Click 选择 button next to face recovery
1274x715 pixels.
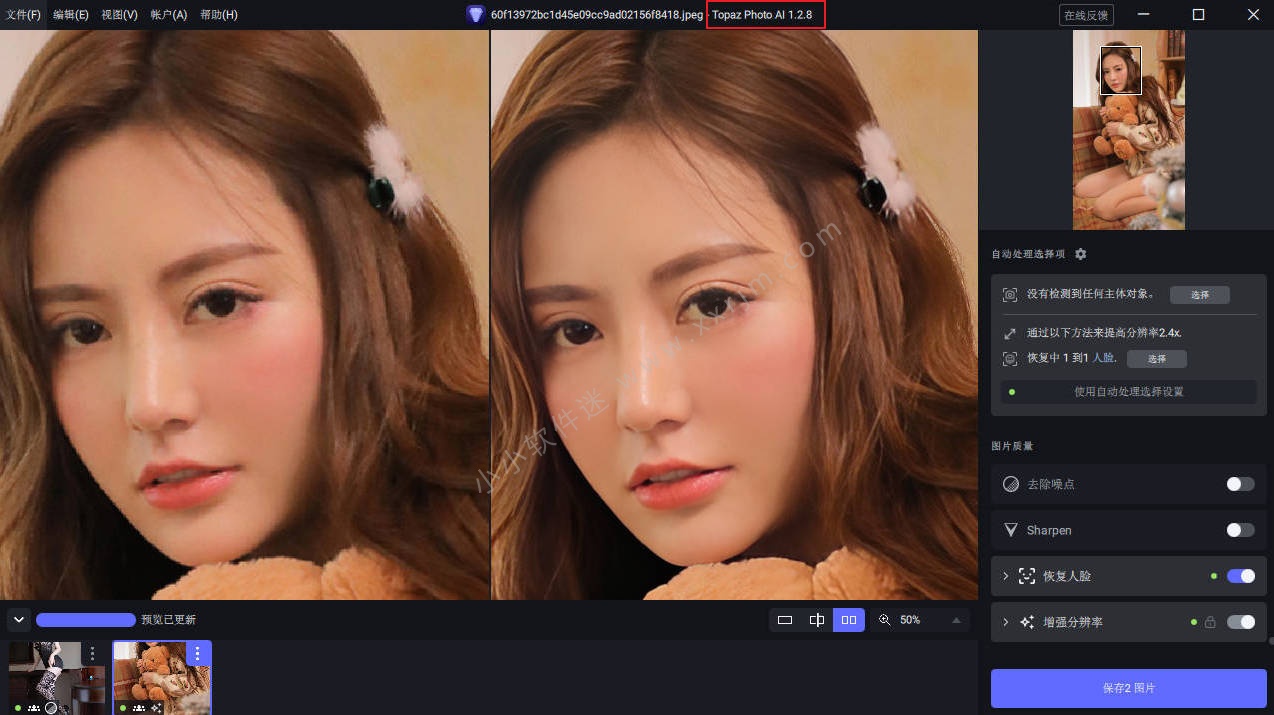click(1156, 358)
